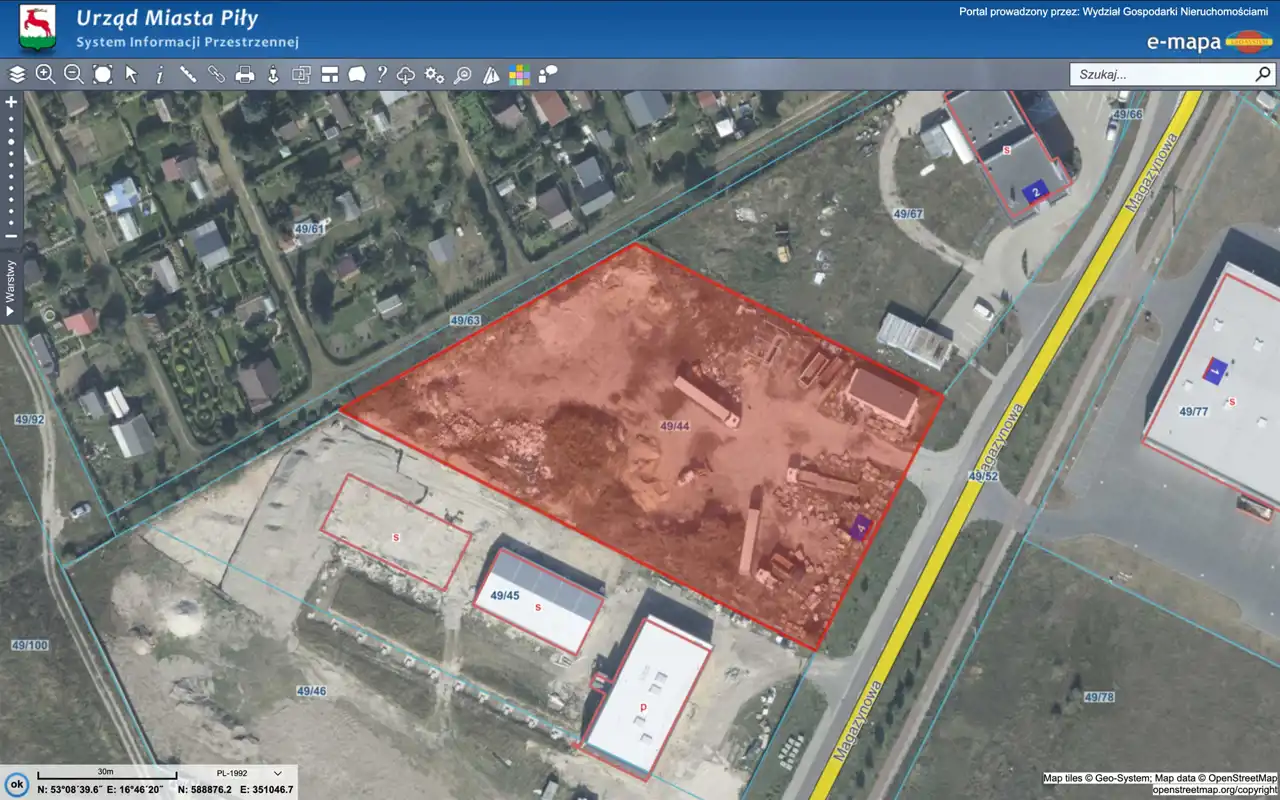The width and height of the screenshot is (1280, 800).
Task: Select the zoom out magnifier tool
Action: coord(74,74)
